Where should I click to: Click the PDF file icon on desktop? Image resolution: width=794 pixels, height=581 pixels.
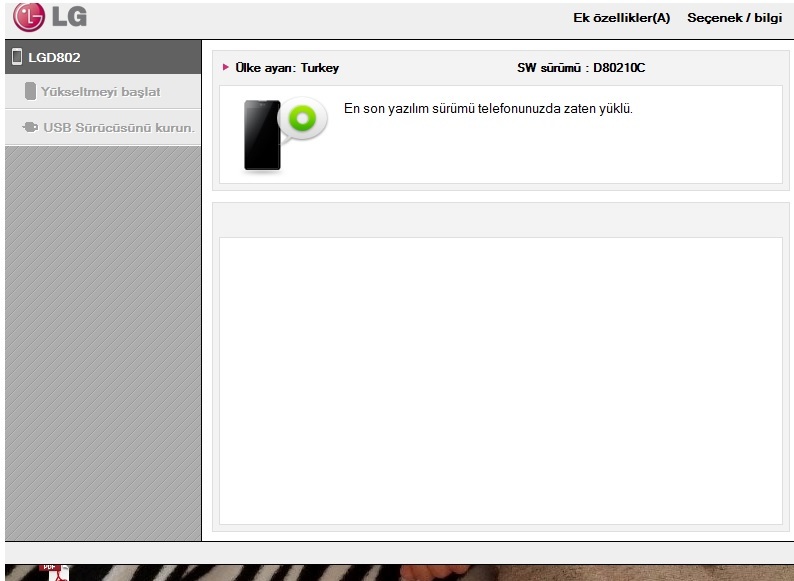click(x=57, y=572)
